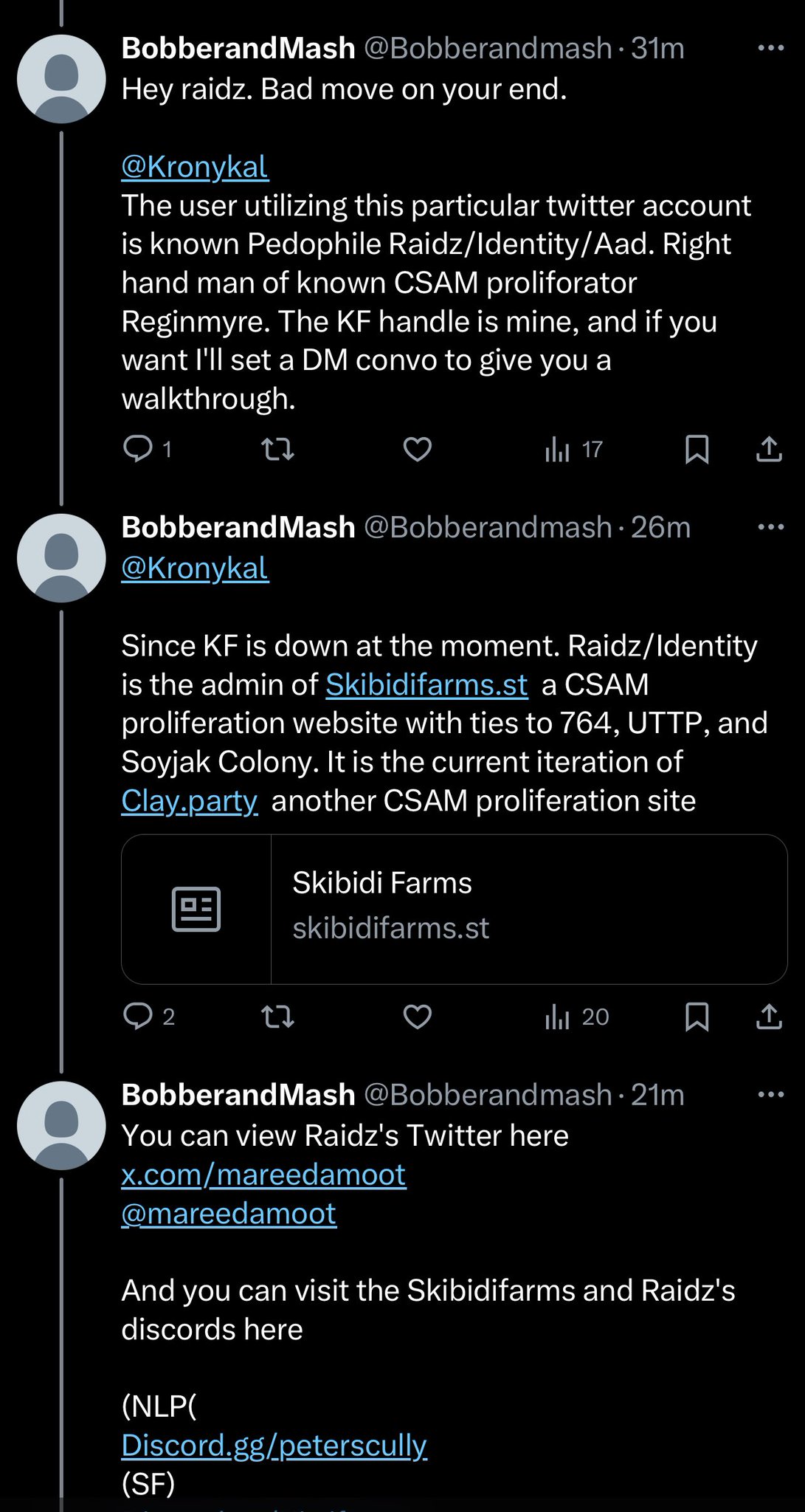Retweet the 26m tweet
The width and height of the screenshot is (805, 1512).
click(278, 1017)
